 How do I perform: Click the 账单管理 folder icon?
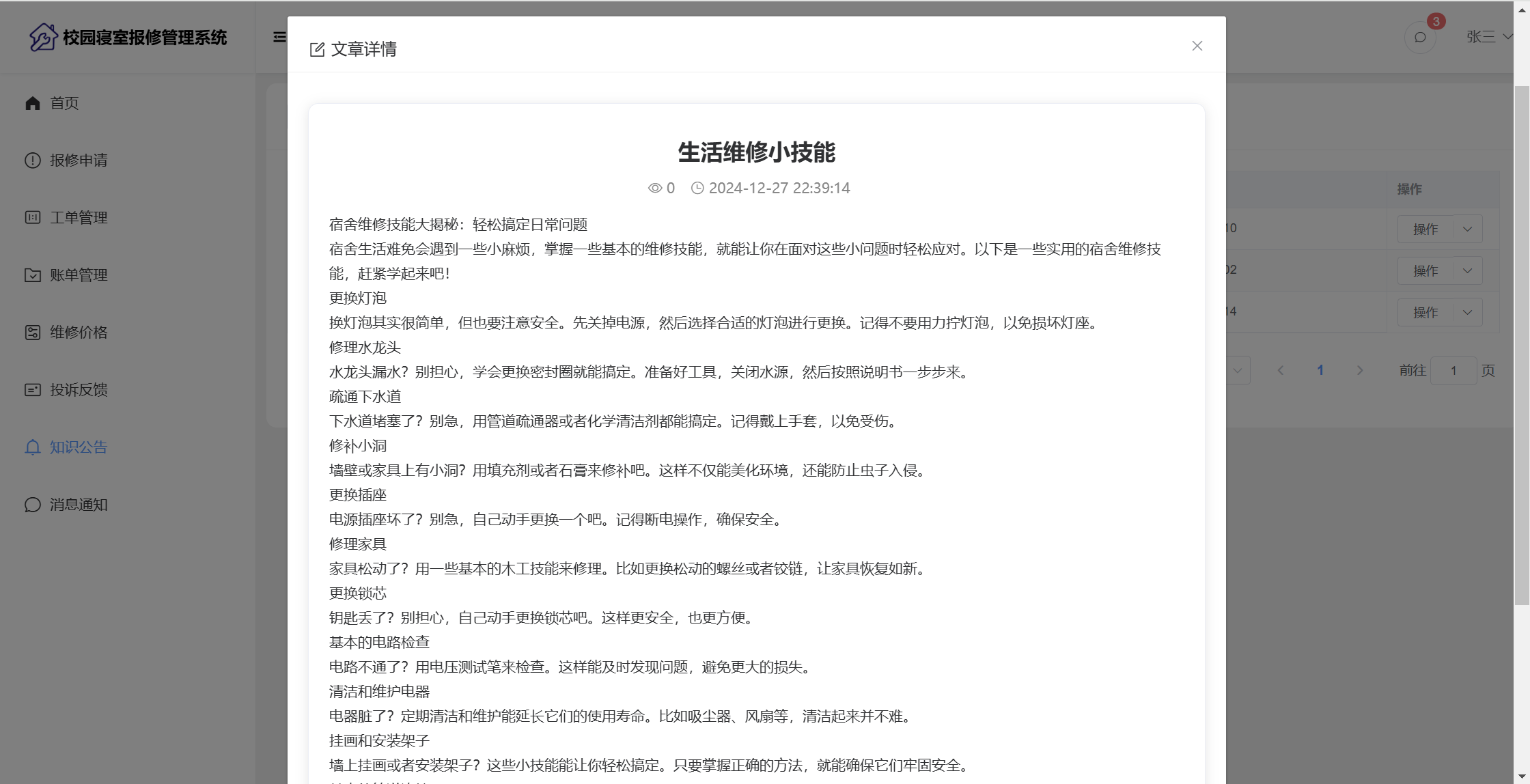click(x=33, y=275)
